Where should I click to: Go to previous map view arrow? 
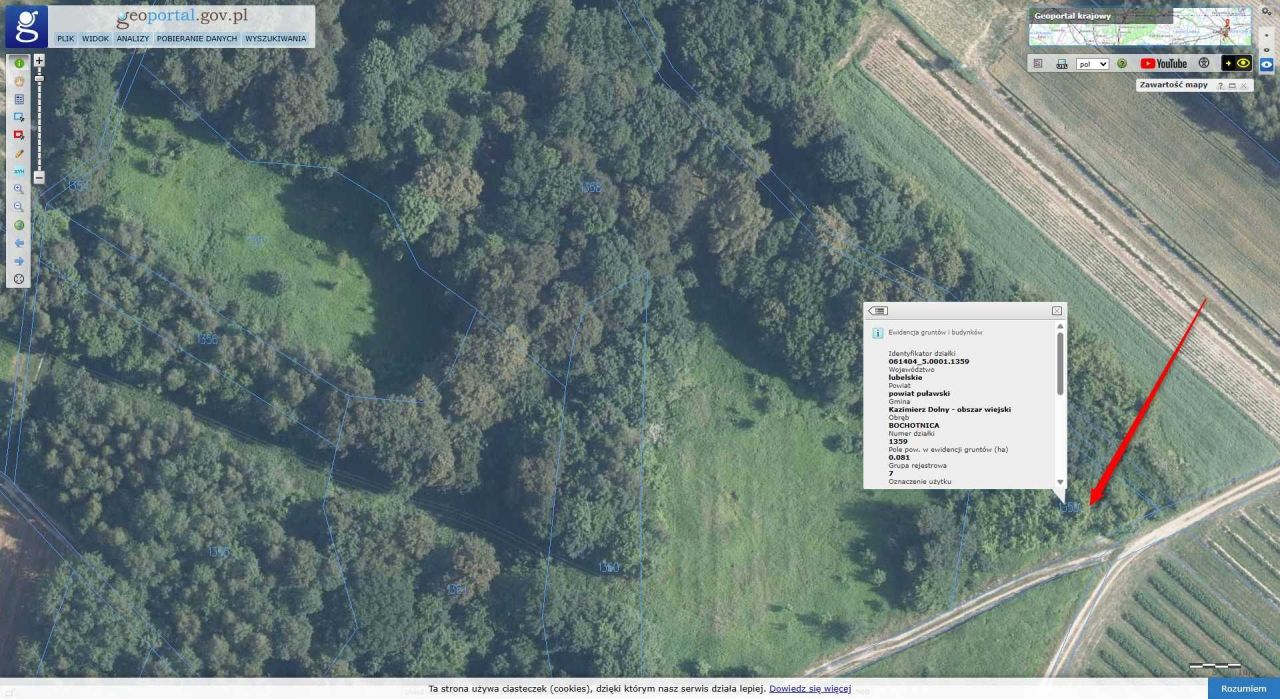19,243
